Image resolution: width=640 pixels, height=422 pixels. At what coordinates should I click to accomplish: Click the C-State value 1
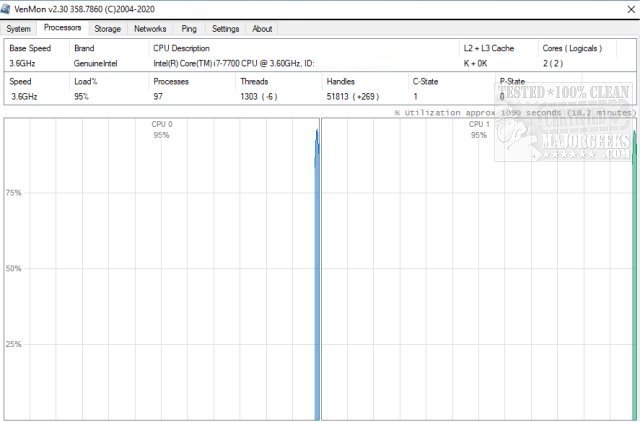[x=415, y=97]
